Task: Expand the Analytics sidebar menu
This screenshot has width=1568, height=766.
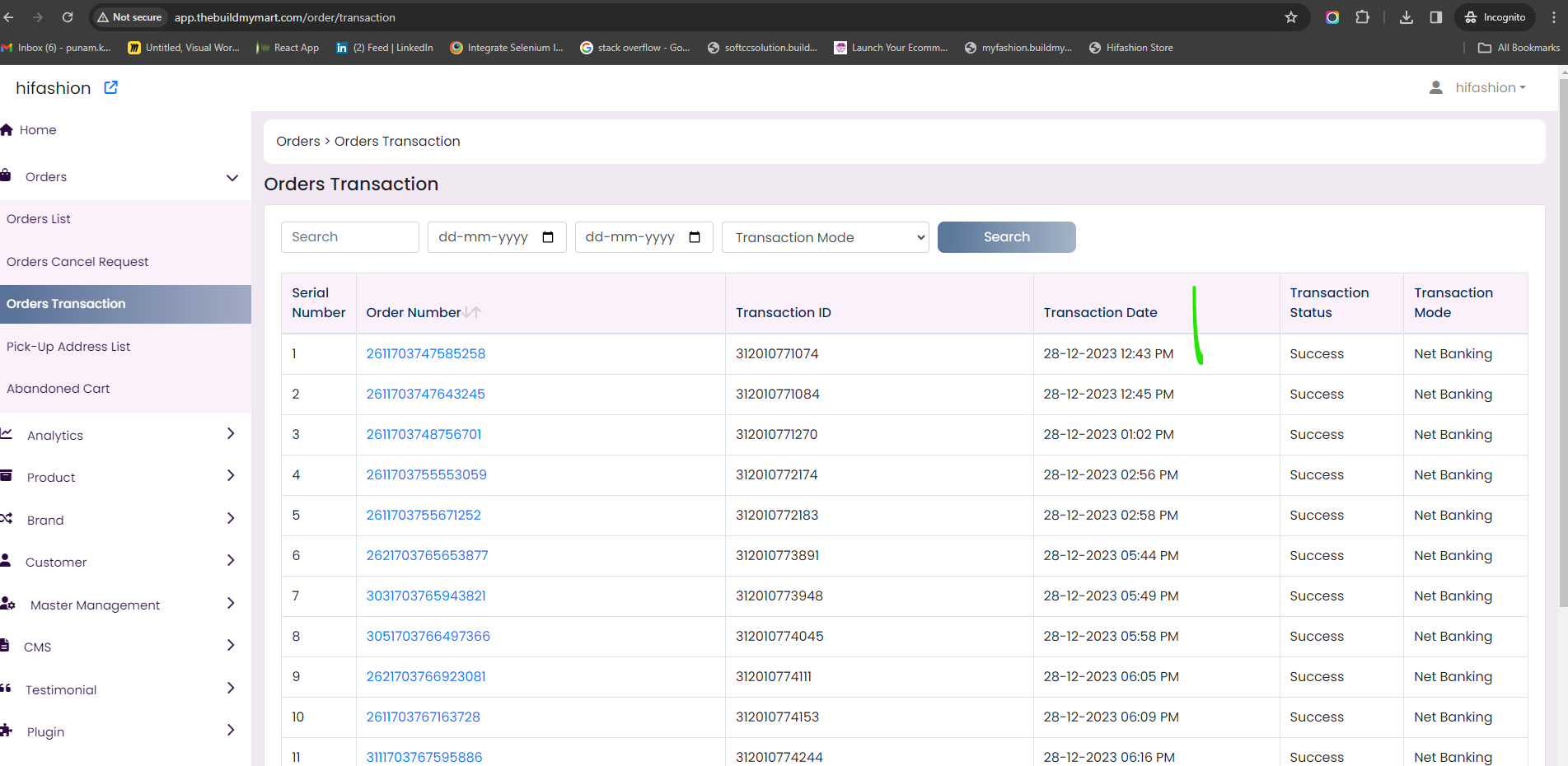Action: tap(231, 433)
